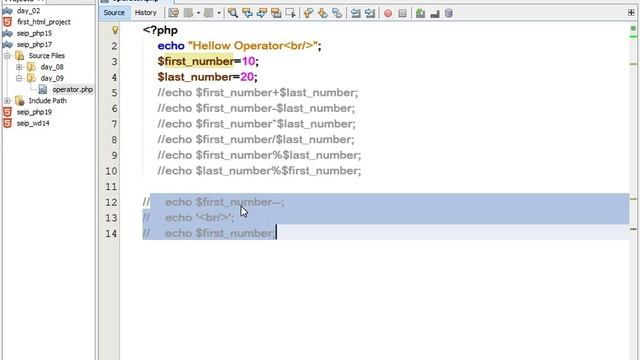Find previous occurrence toolbar icon

(x=247, y=13)
